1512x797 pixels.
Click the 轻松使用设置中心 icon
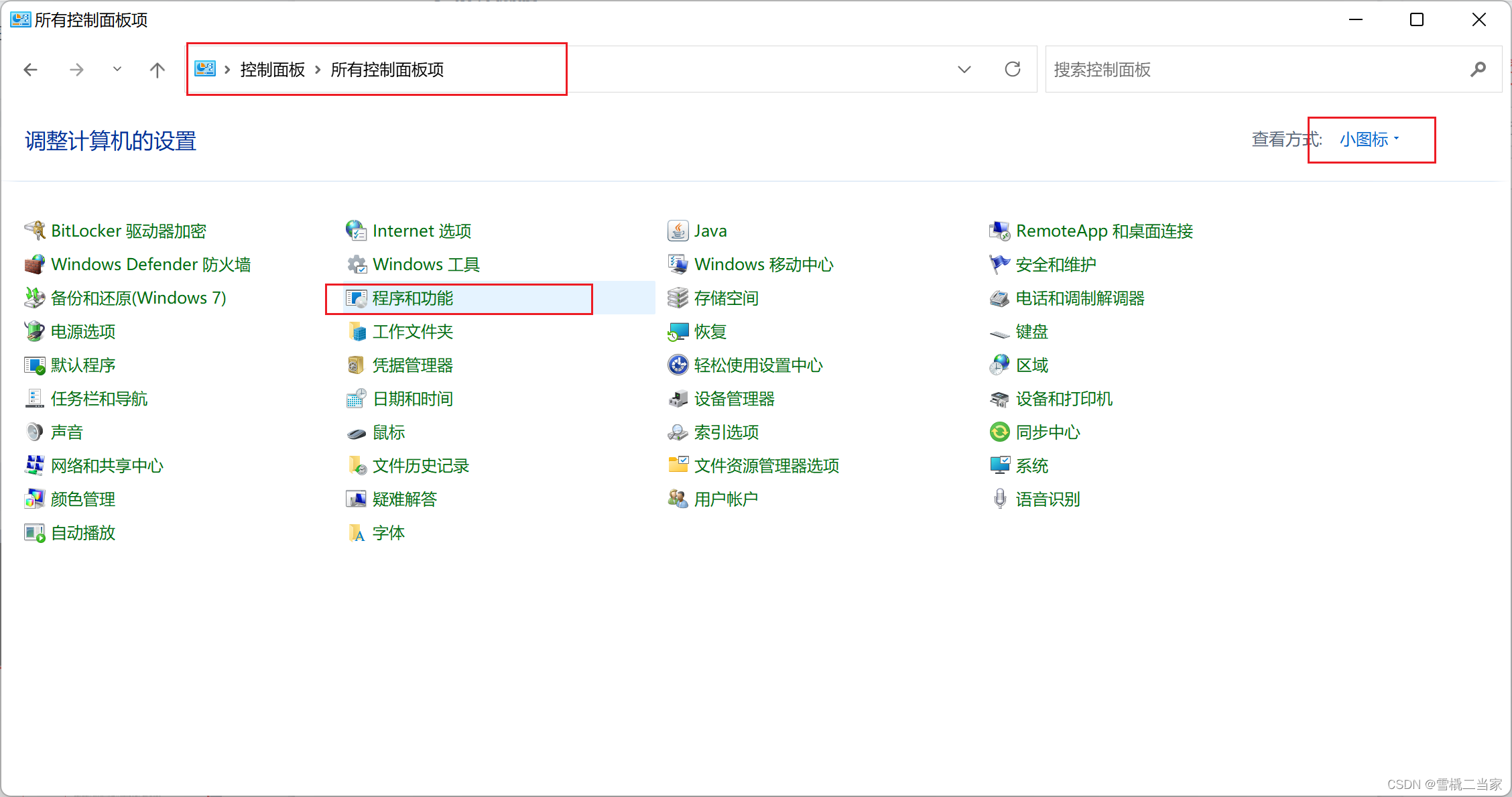678,365
